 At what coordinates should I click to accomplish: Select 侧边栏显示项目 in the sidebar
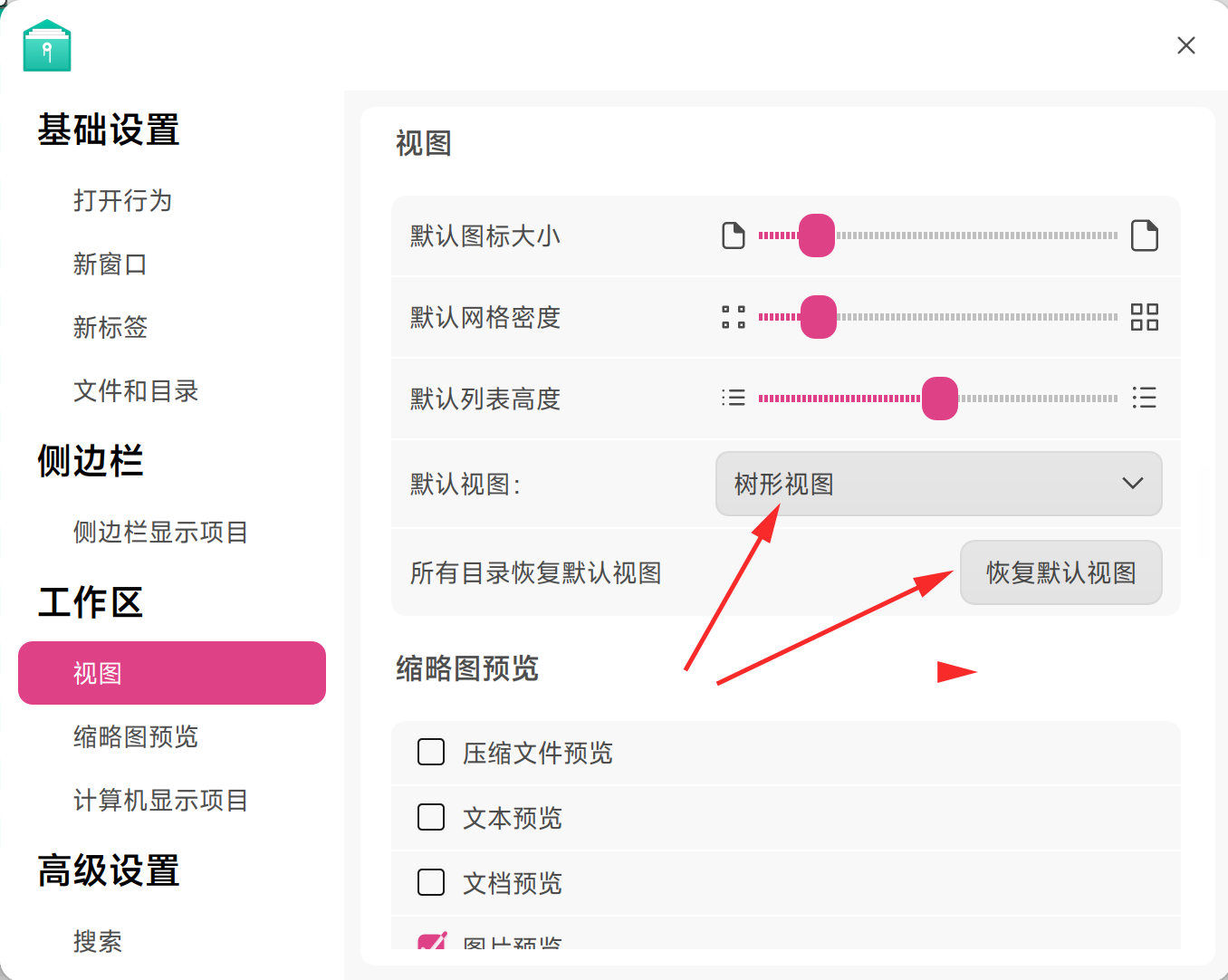click(x=161, y=532)
